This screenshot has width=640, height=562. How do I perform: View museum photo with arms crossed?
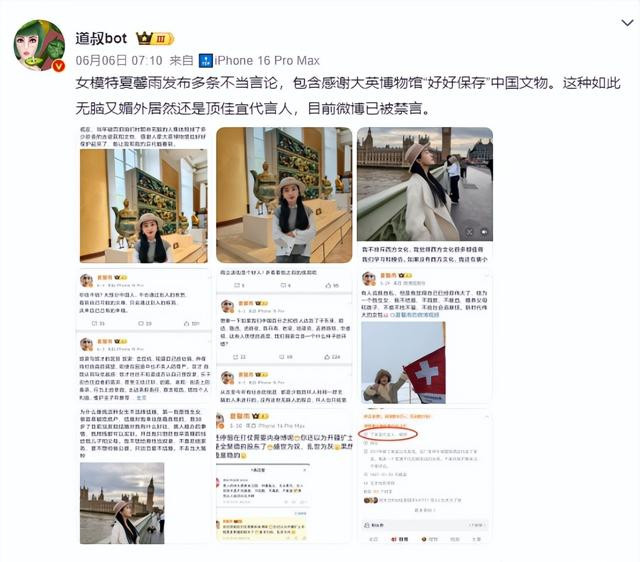pos(284,195)
